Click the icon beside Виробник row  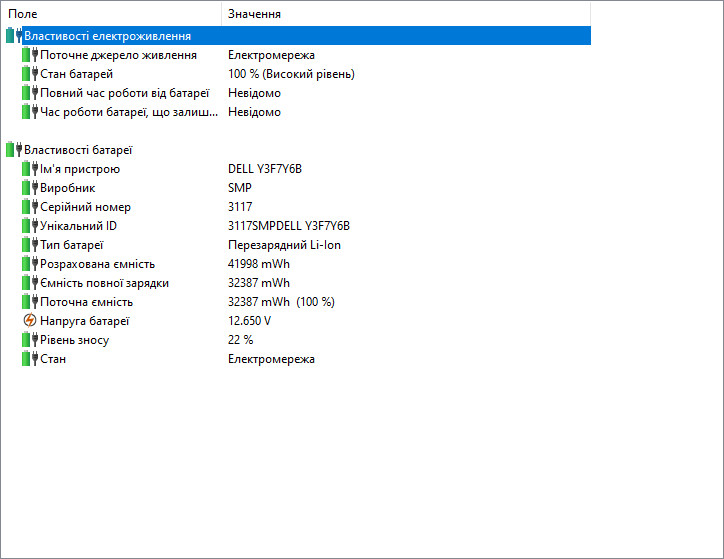[x=30, y=188]
